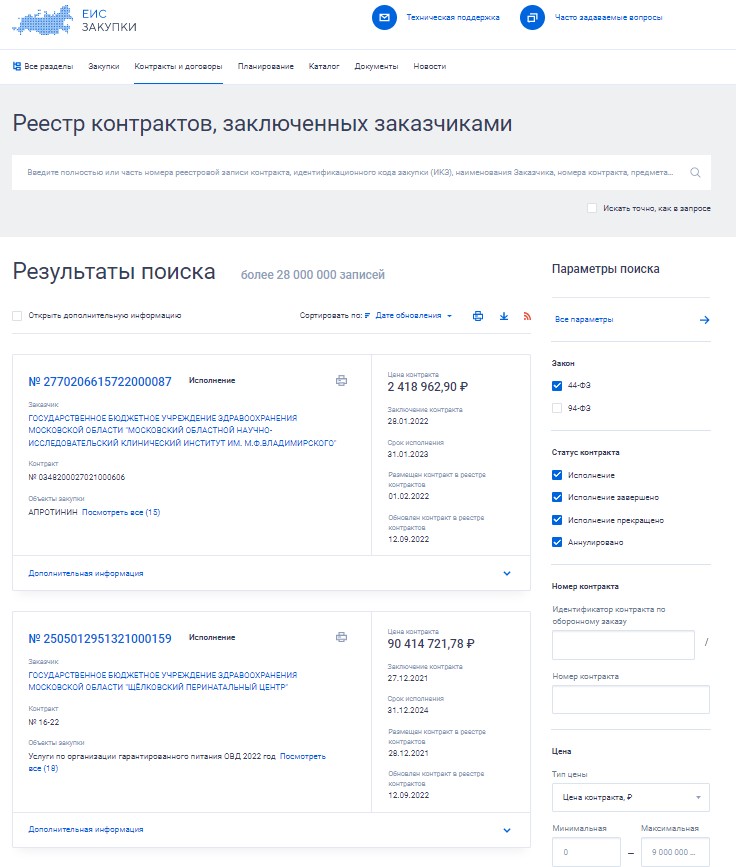Print contract № 2505012951321000159

pyautogui.click(x=342, y=637)
